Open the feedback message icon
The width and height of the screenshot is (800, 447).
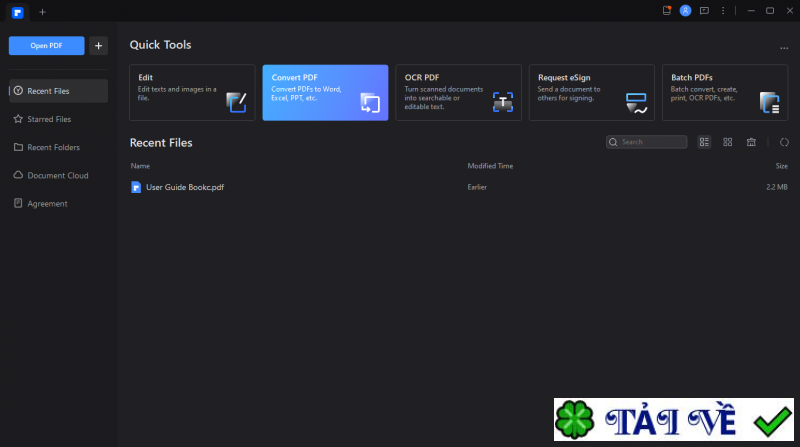tap(704, 11)
